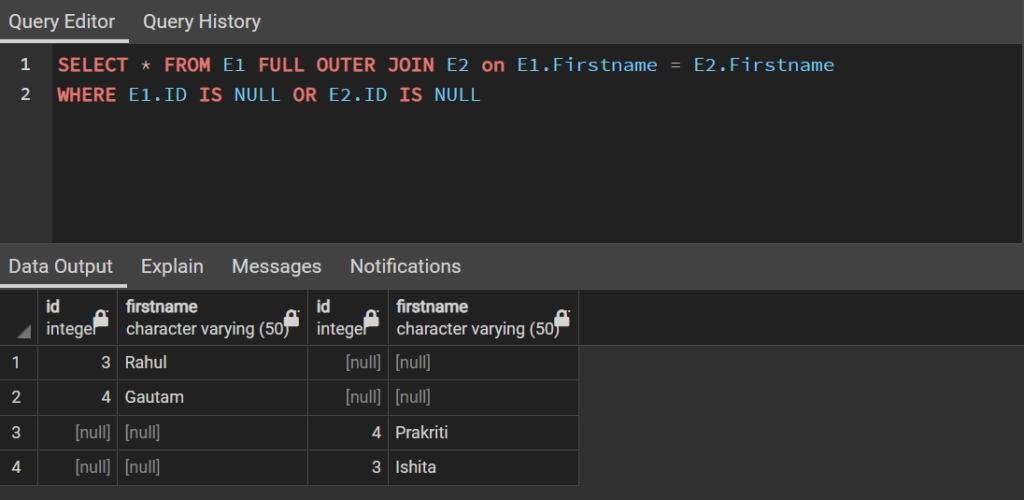Click the cell containing Prakriti
This screenshot has width=1024, height=500.
(x=483, y=432)
